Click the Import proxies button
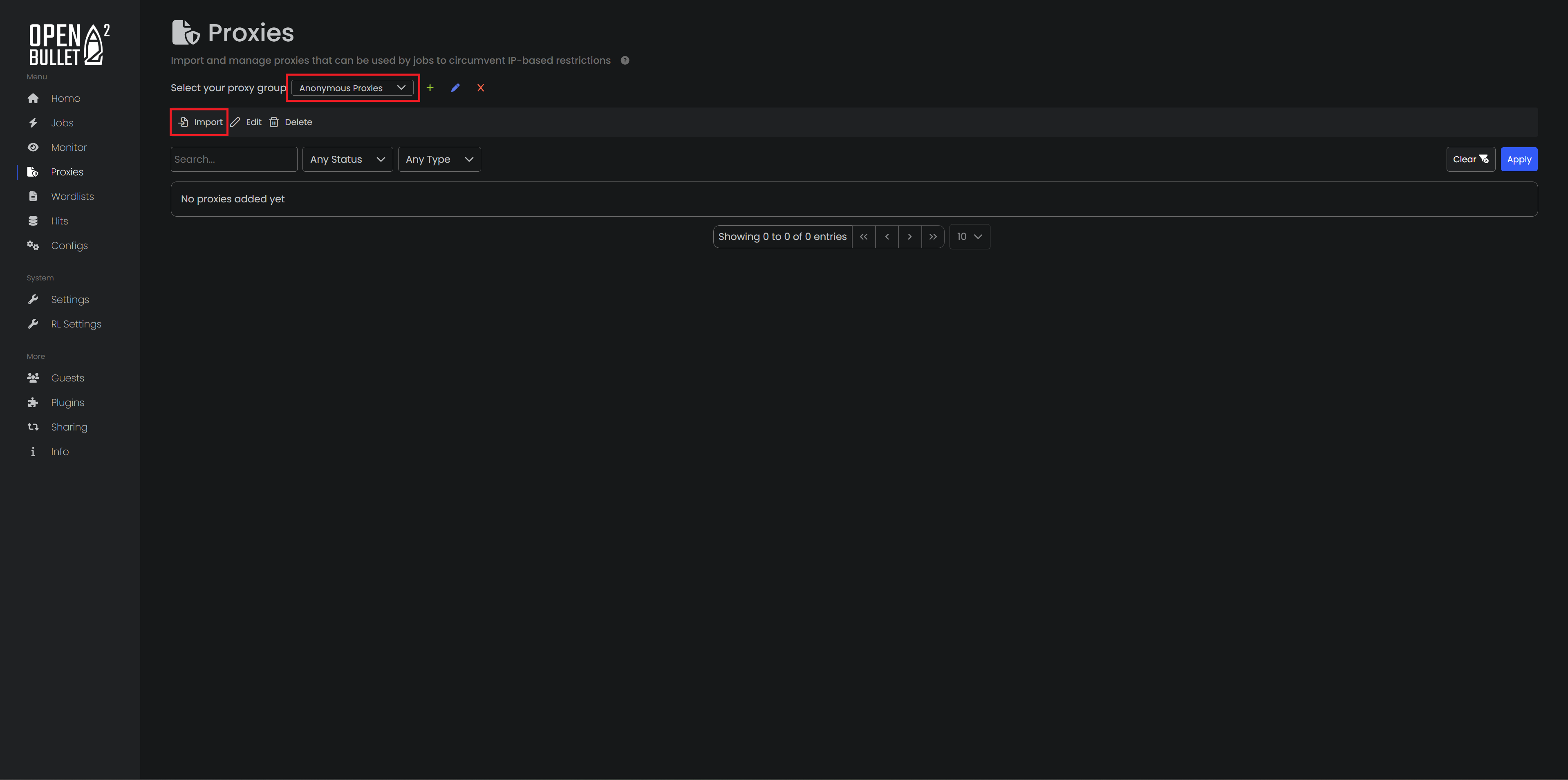This screenshot has width=1568, height=780. click(198, 122)
